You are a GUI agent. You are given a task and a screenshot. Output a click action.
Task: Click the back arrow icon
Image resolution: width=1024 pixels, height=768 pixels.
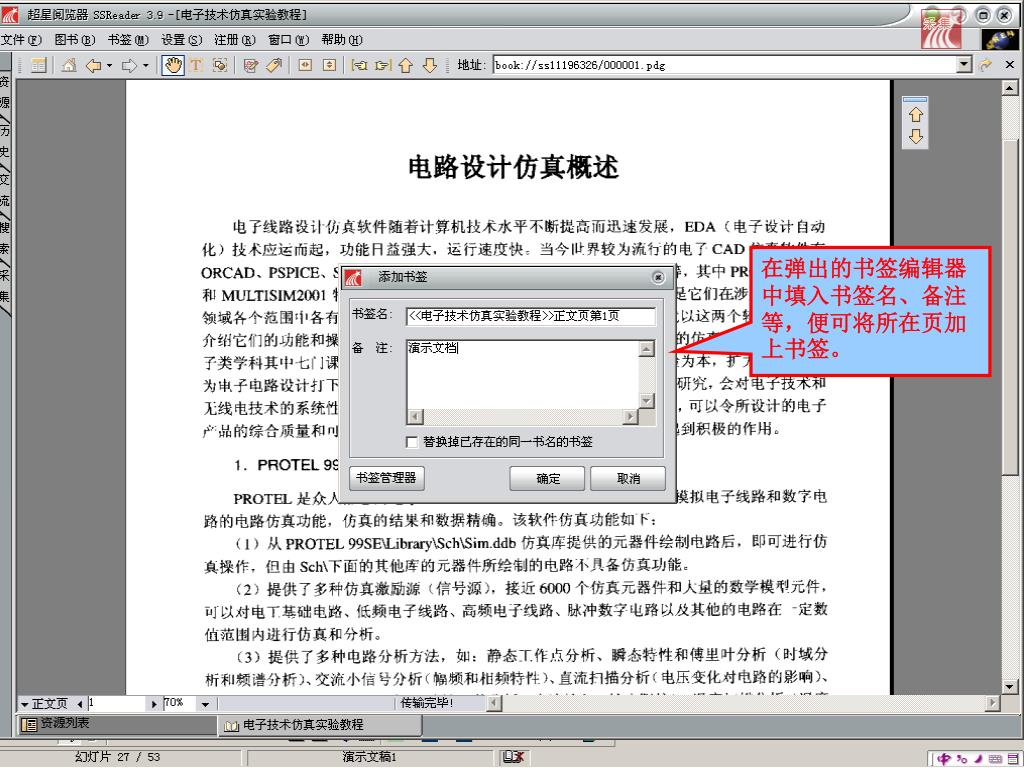[x=93, y=65]
